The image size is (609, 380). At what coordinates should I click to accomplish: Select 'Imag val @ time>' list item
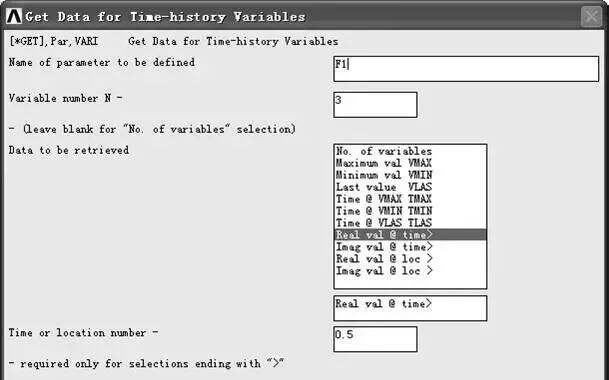click(410, 247)
